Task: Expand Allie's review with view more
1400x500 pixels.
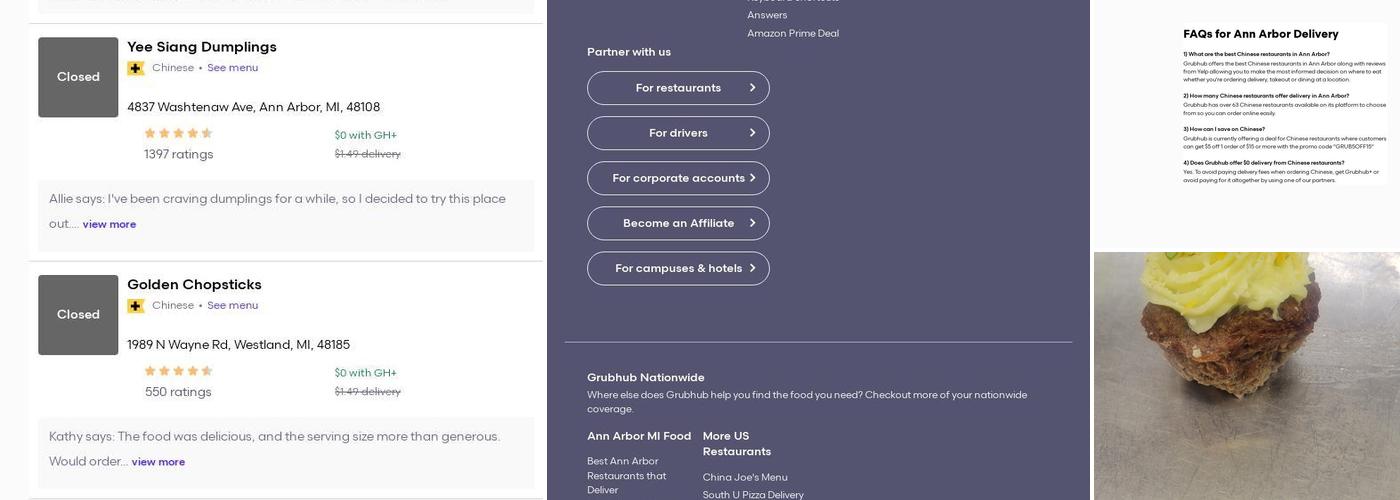Action: click(109, 224)
